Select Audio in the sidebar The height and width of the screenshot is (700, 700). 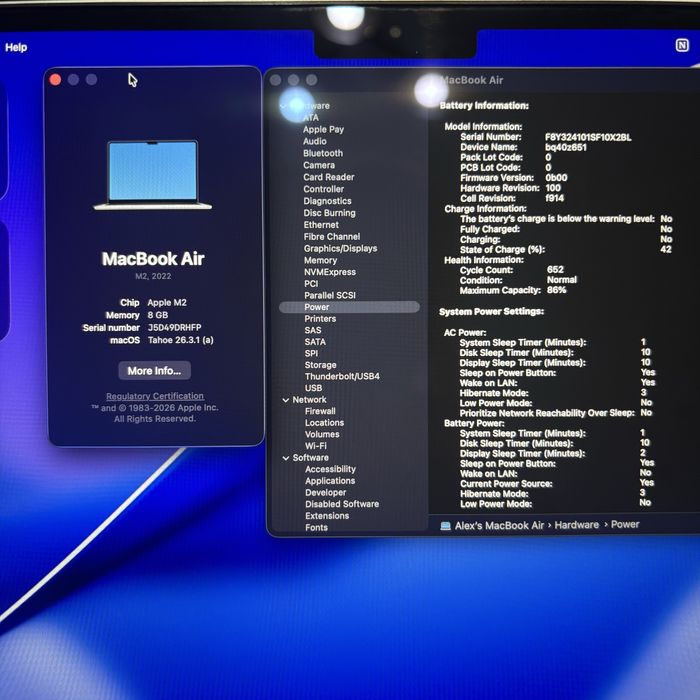click(315, 141)
